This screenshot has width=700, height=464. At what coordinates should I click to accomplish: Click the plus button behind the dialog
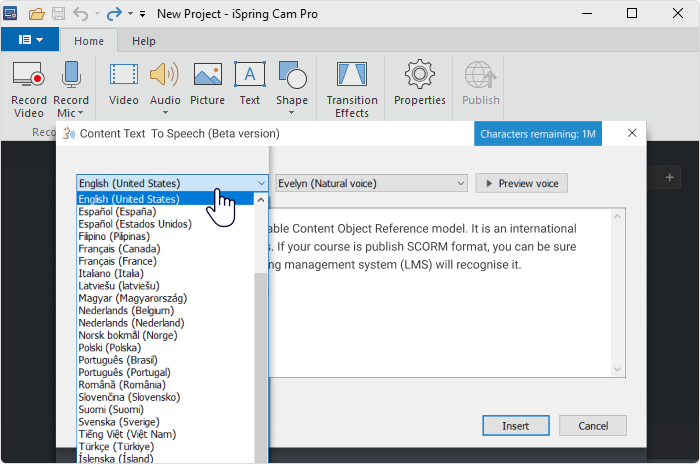click(x=669, y=177)
